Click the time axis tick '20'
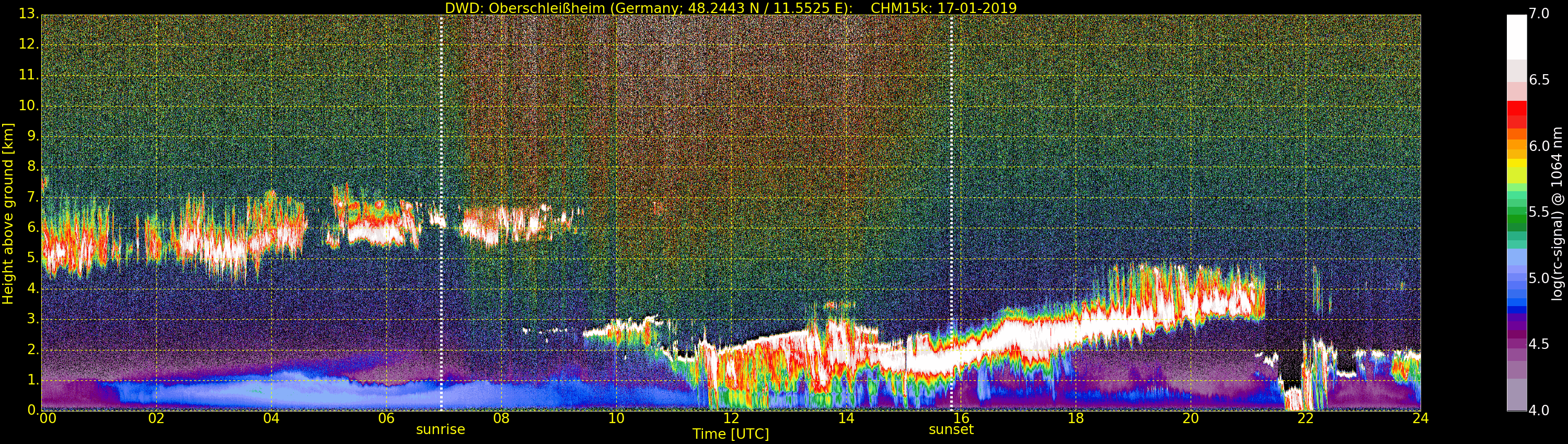This screenshot has width=1568, height=444. (x=1191, y=418)
